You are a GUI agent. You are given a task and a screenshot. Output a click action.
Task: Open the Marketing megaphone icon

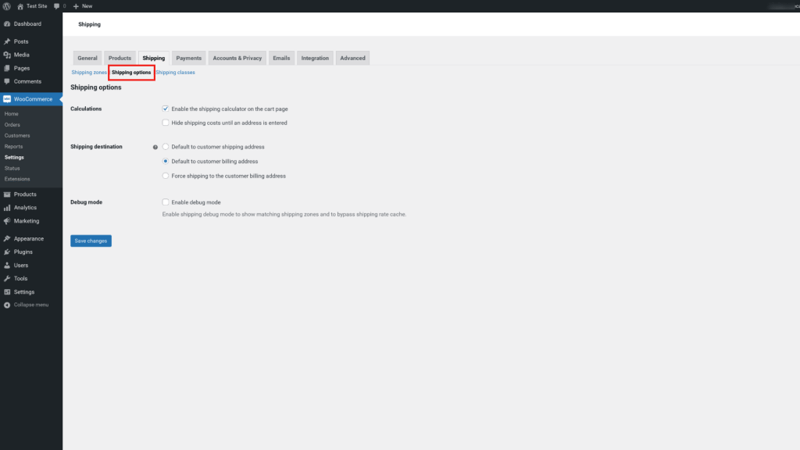click(7, 221)
